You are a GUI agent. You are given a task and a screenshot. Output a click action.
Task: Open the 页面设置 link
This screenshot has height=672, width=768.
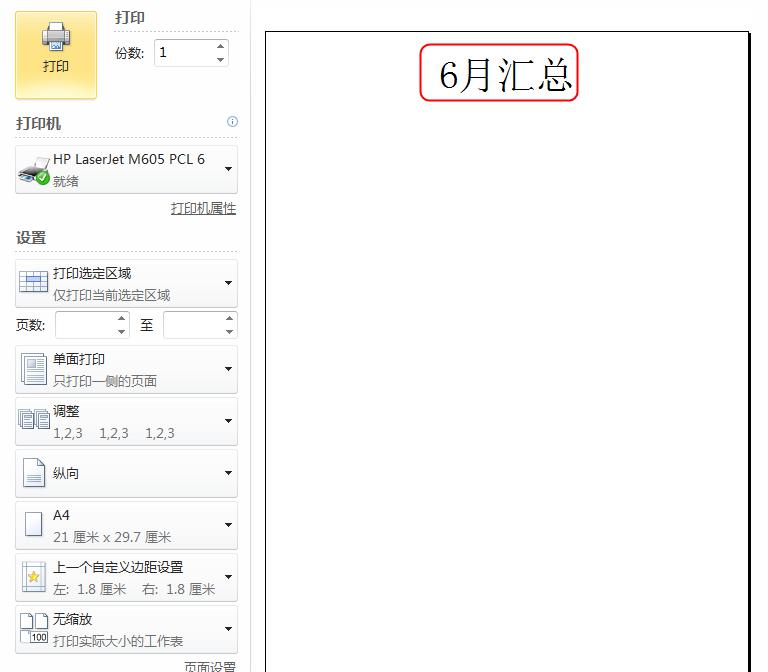pos(210,666)
